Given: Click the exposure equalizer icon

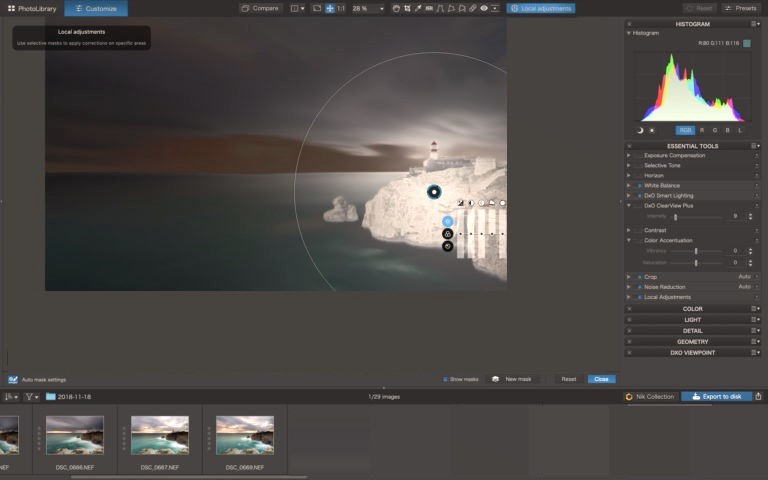Looking at the screenshot, I should click(x=460, y=203).
